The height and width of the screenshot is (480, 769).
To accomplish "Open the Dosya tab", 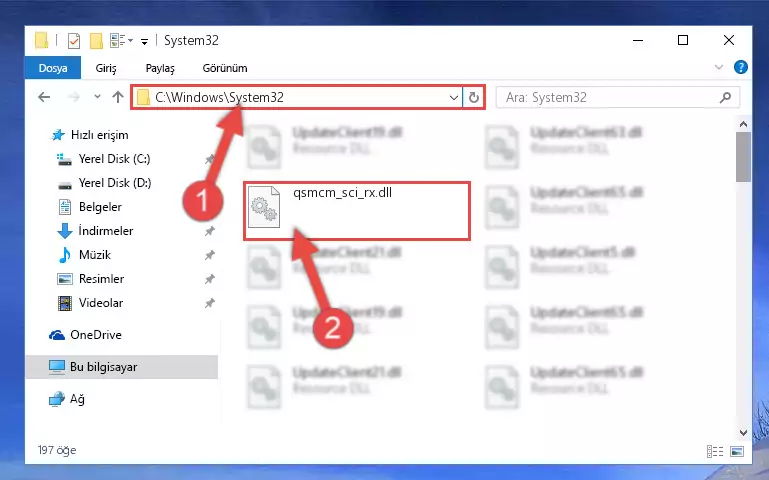I will click(53, 68).
